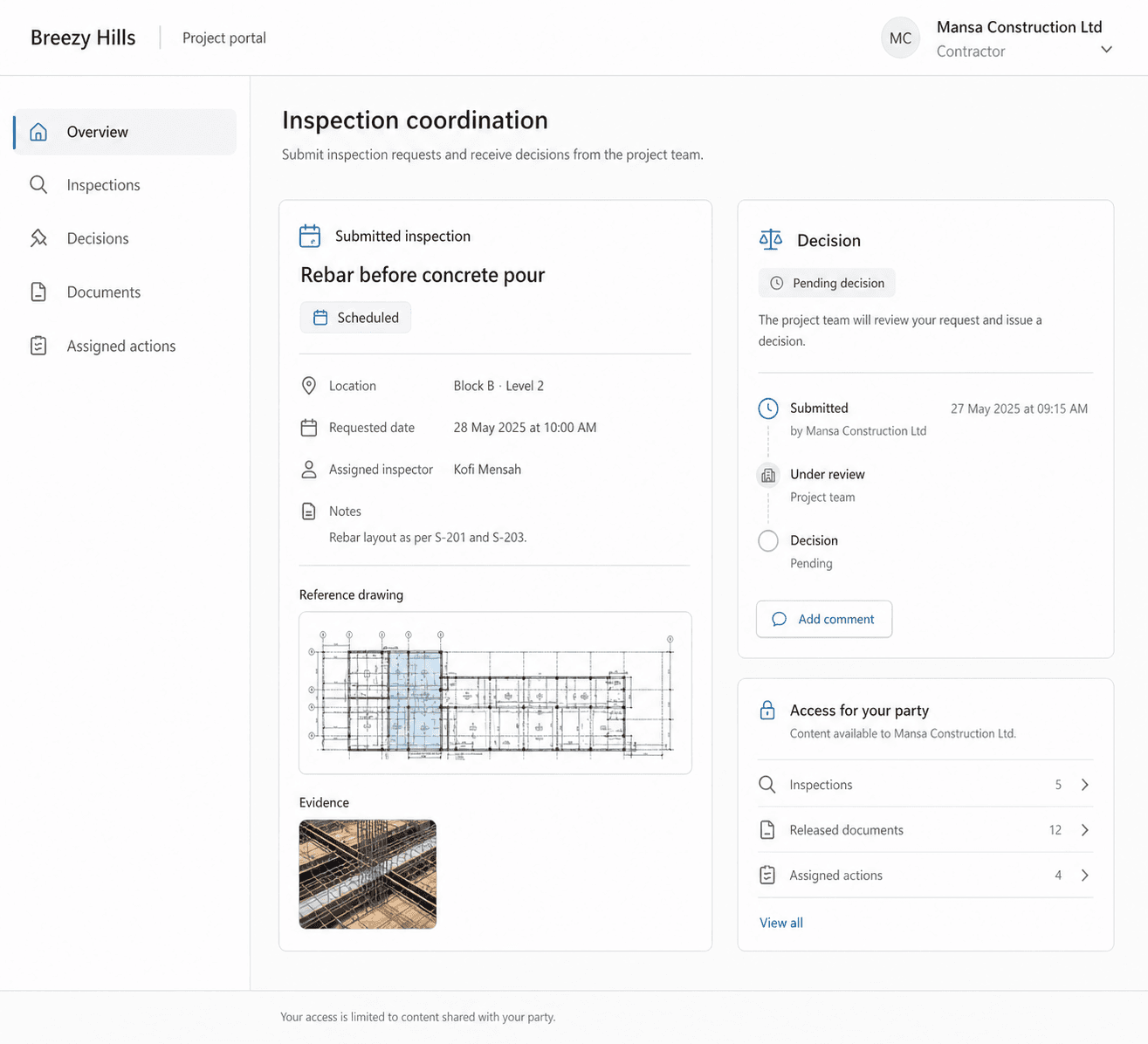Open Decisions from the sidebar

(125, 238)
